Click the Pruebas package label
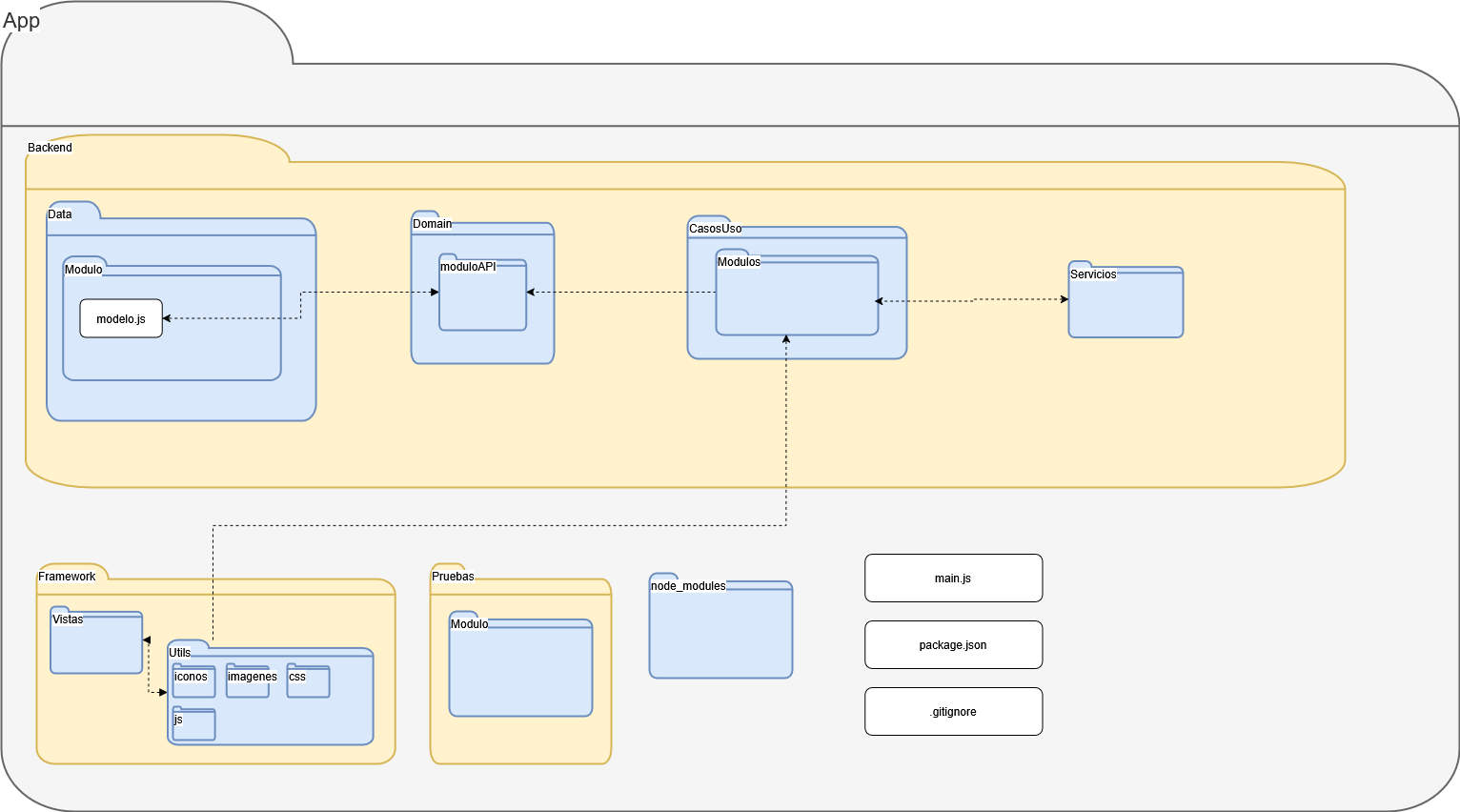The image size is (1460, 812). pyautogui.click(x=453, y=577)
